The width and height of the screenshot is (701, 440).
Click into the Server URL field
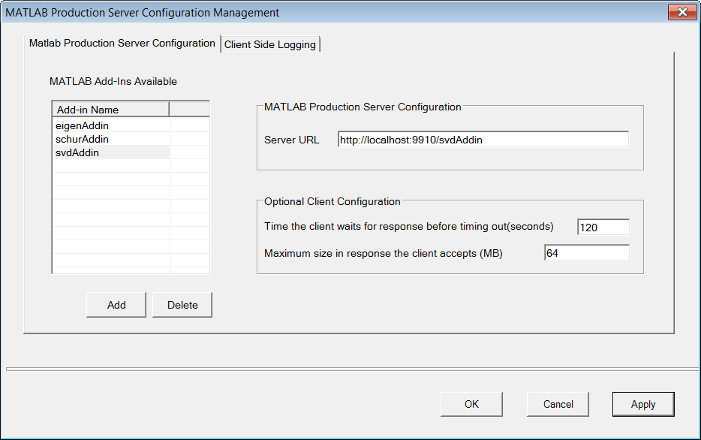(483, 140)
